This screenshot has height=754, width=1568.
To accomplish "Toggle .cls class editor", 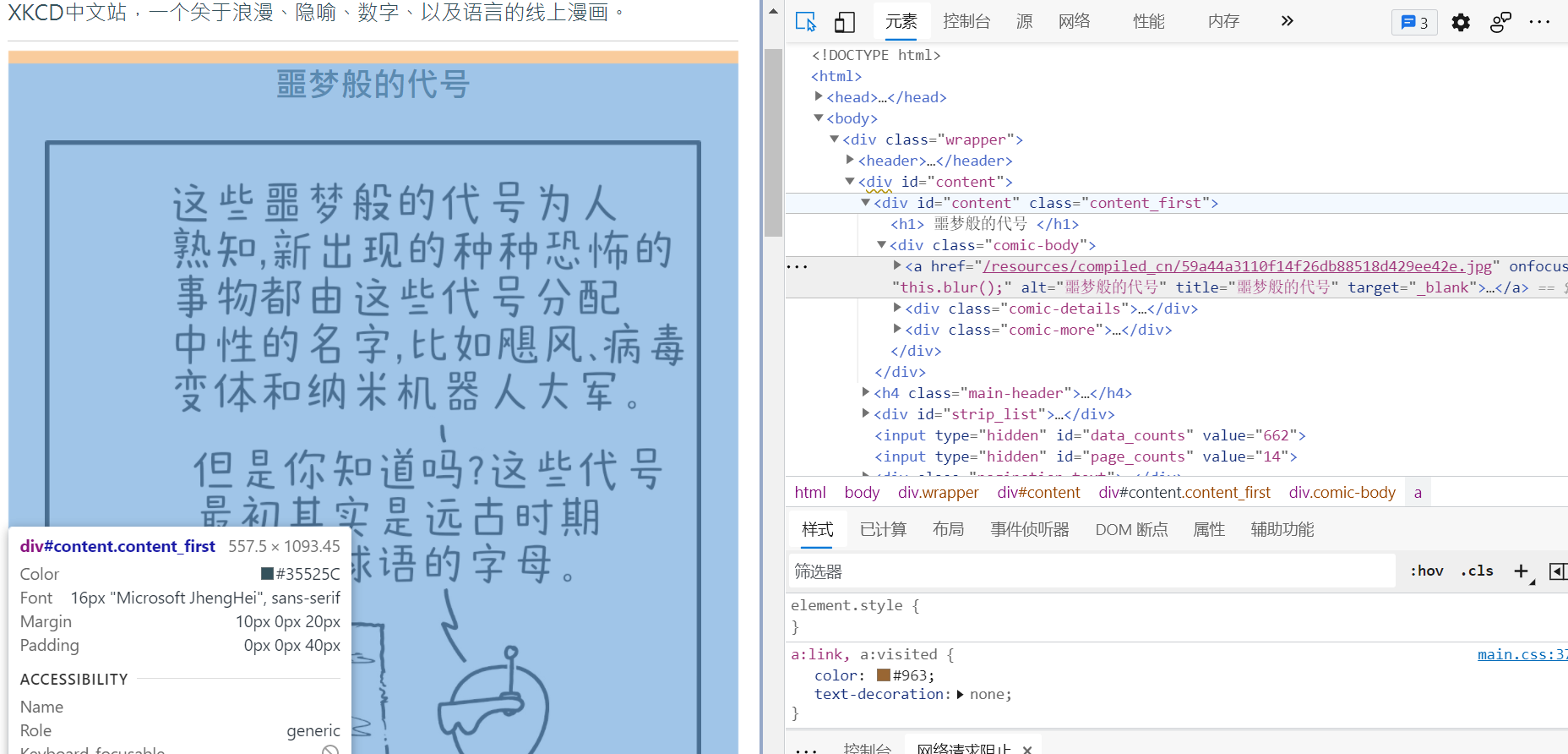I will [x=1477, y=571].
